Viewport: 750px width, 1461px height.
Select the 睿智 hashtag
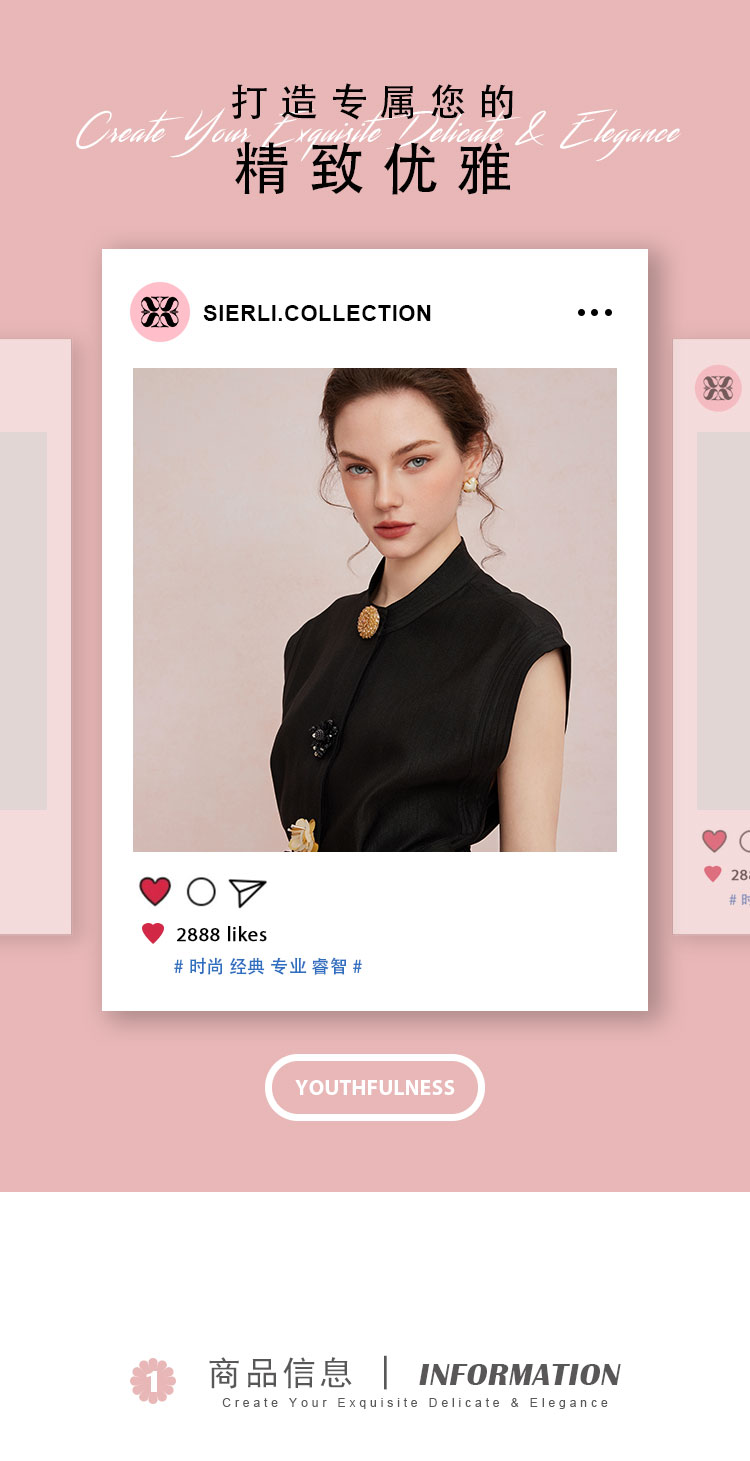pyautogui.click(x=329, y=967)
